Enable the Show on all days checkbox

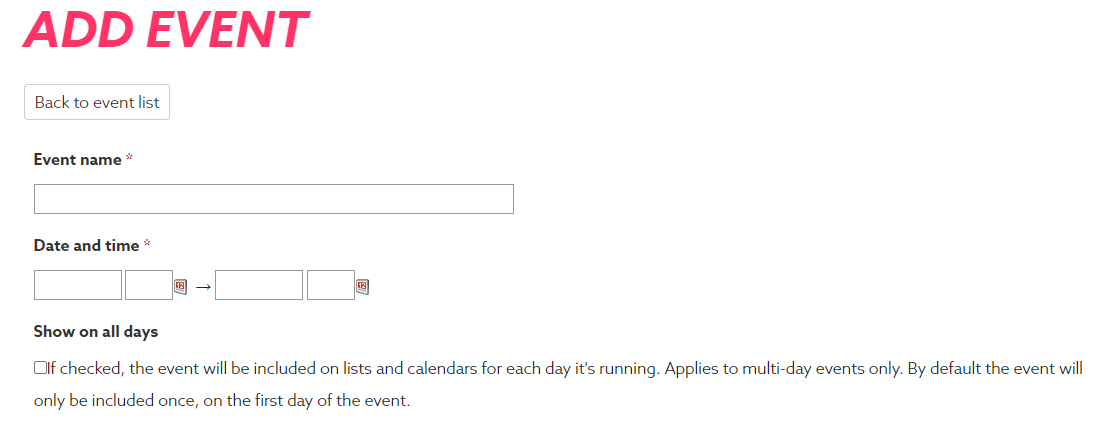pos(40,368)
